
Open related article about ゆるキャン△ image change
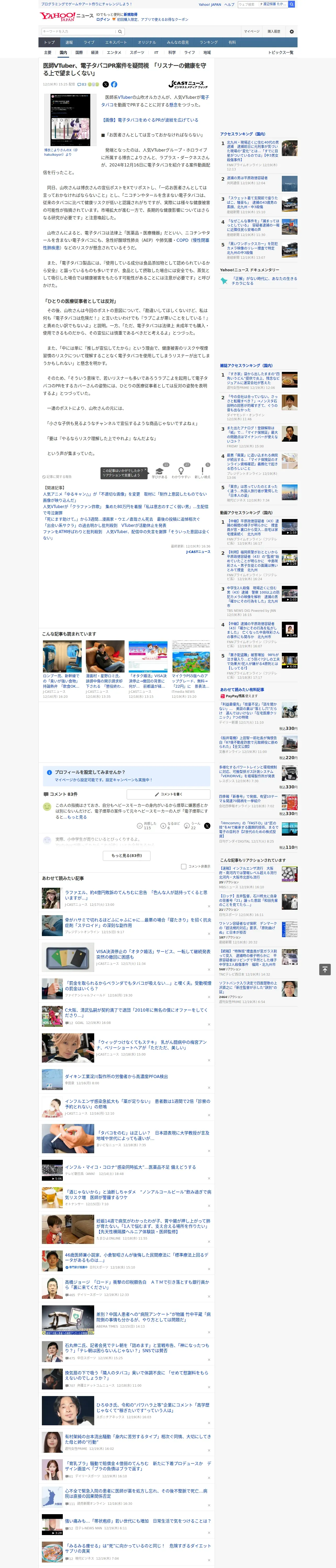(x=125, y=497)
